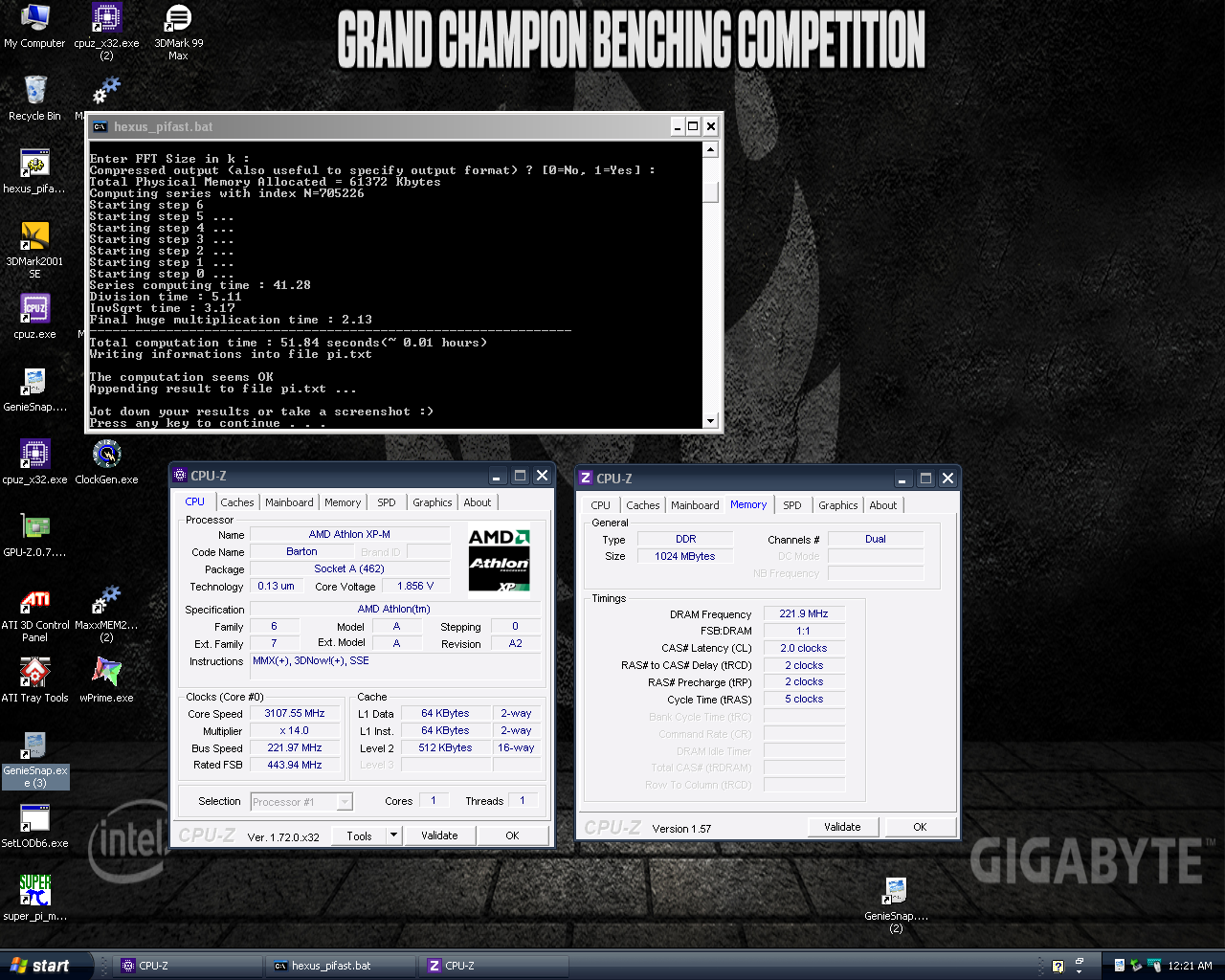Open SPD tab in left CPU-Z

(x=387, y=502)
